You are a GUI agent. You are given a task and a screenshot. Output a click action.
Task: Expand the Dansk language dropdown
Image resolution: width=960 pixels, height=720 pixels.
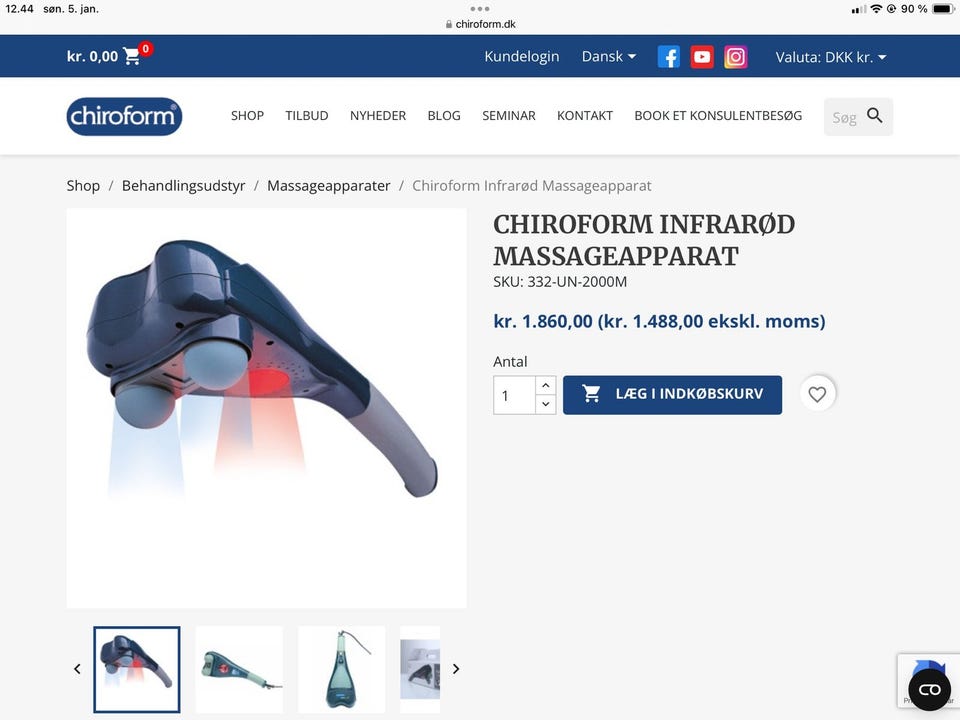609,56
